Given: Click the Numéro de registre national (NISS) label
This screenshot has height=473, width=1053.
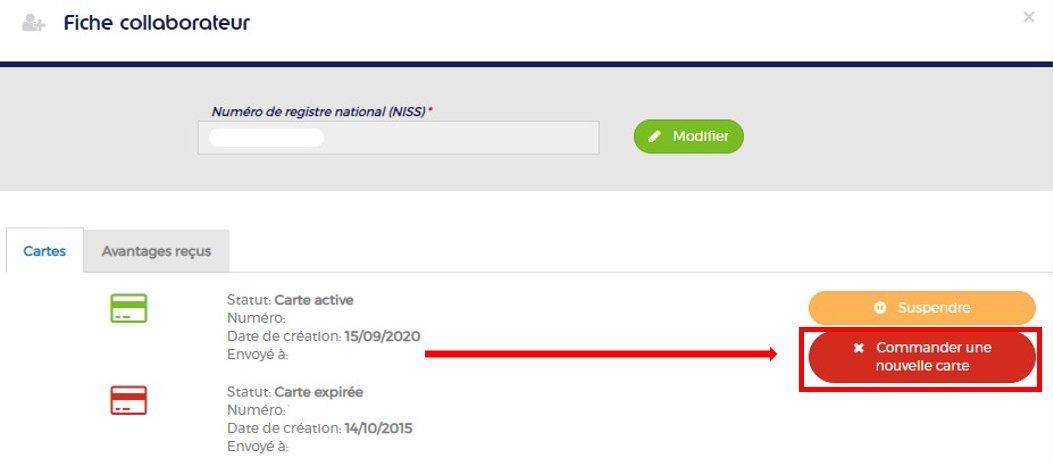Looking at the screenshot, I should tap(319, 112).
